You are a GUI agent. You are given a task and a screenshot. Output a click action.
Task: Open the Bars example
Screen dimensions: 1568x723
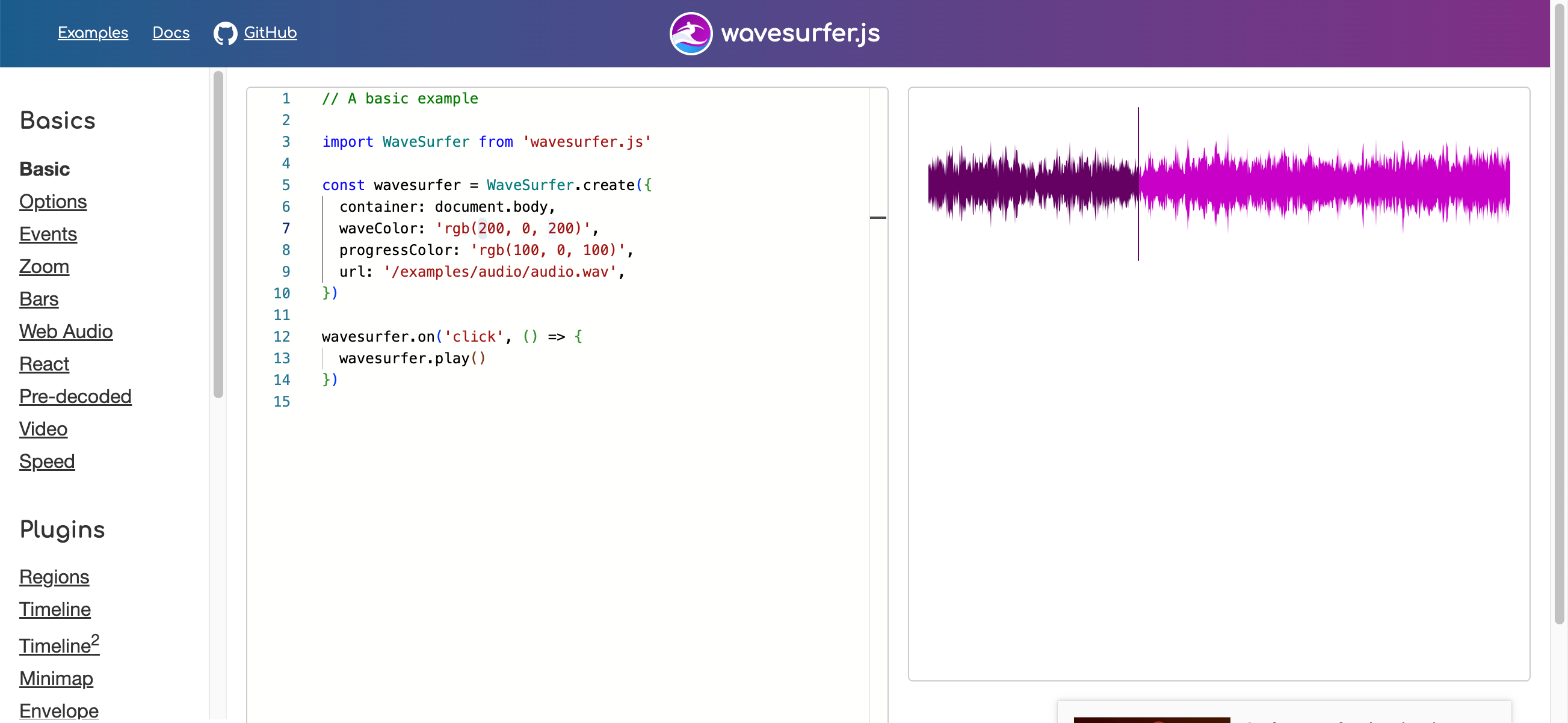[39, 299]
